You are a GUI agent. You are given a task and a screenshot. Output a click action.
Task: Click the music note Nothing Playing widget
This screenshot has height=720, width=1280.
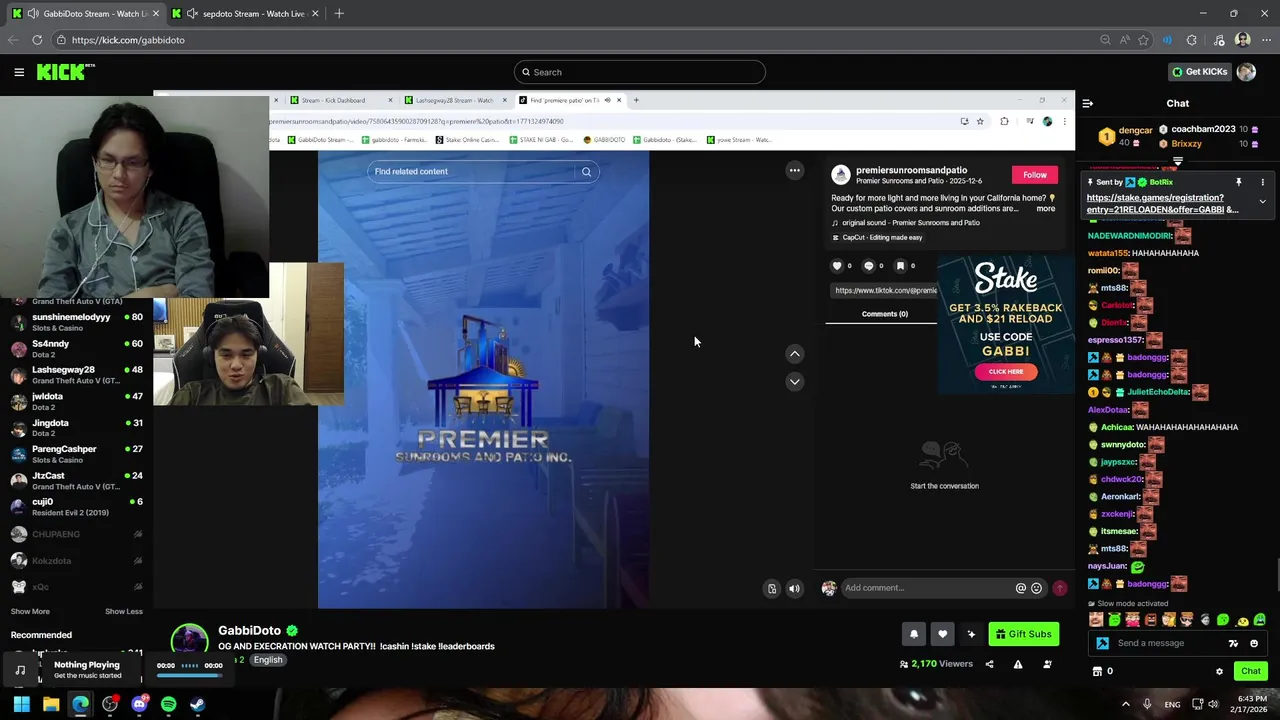[21, 669]
